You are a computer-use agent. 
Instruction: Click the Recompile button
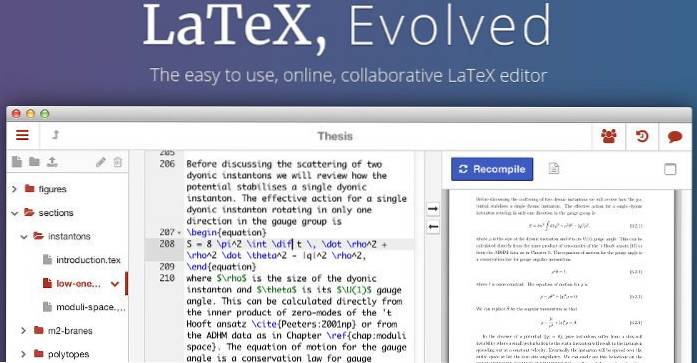[492, 169]
